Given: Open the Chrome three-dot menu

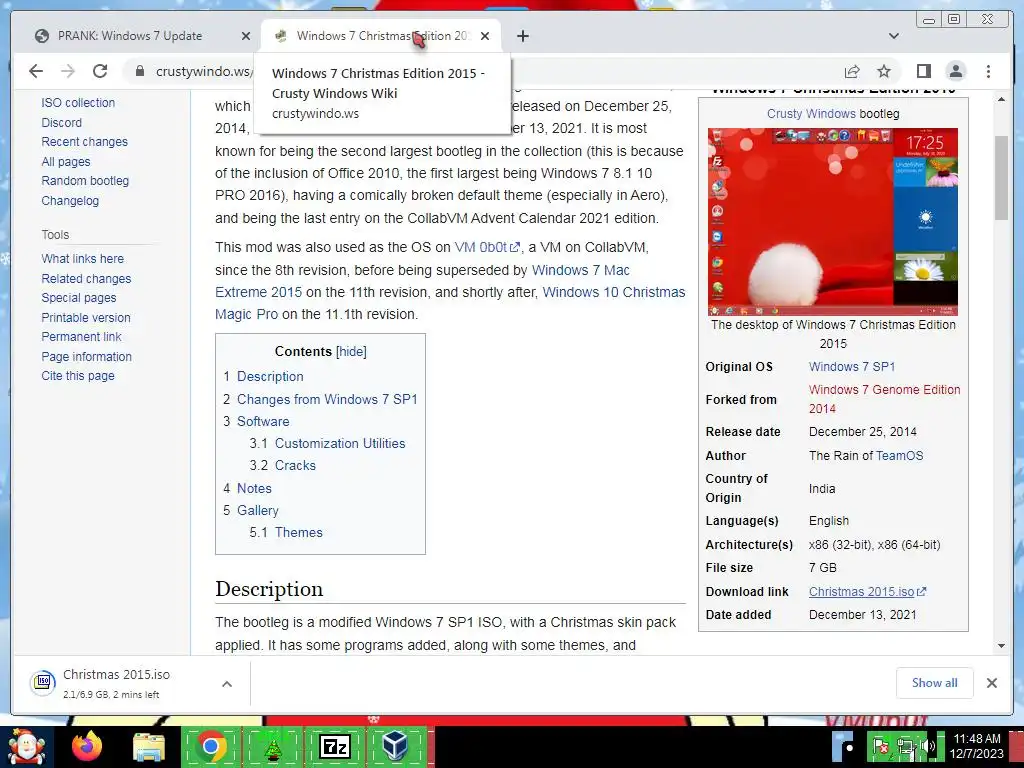Looking at the screenshot, I should point(988,71).
